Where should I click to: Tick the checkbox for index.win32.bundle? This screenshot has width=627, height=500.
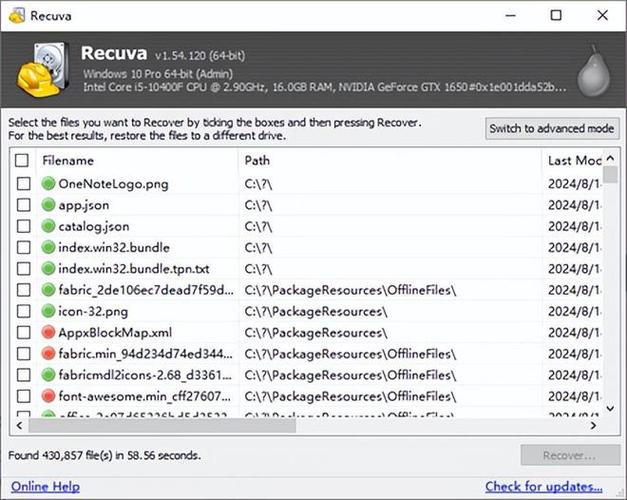click(24, 247)
